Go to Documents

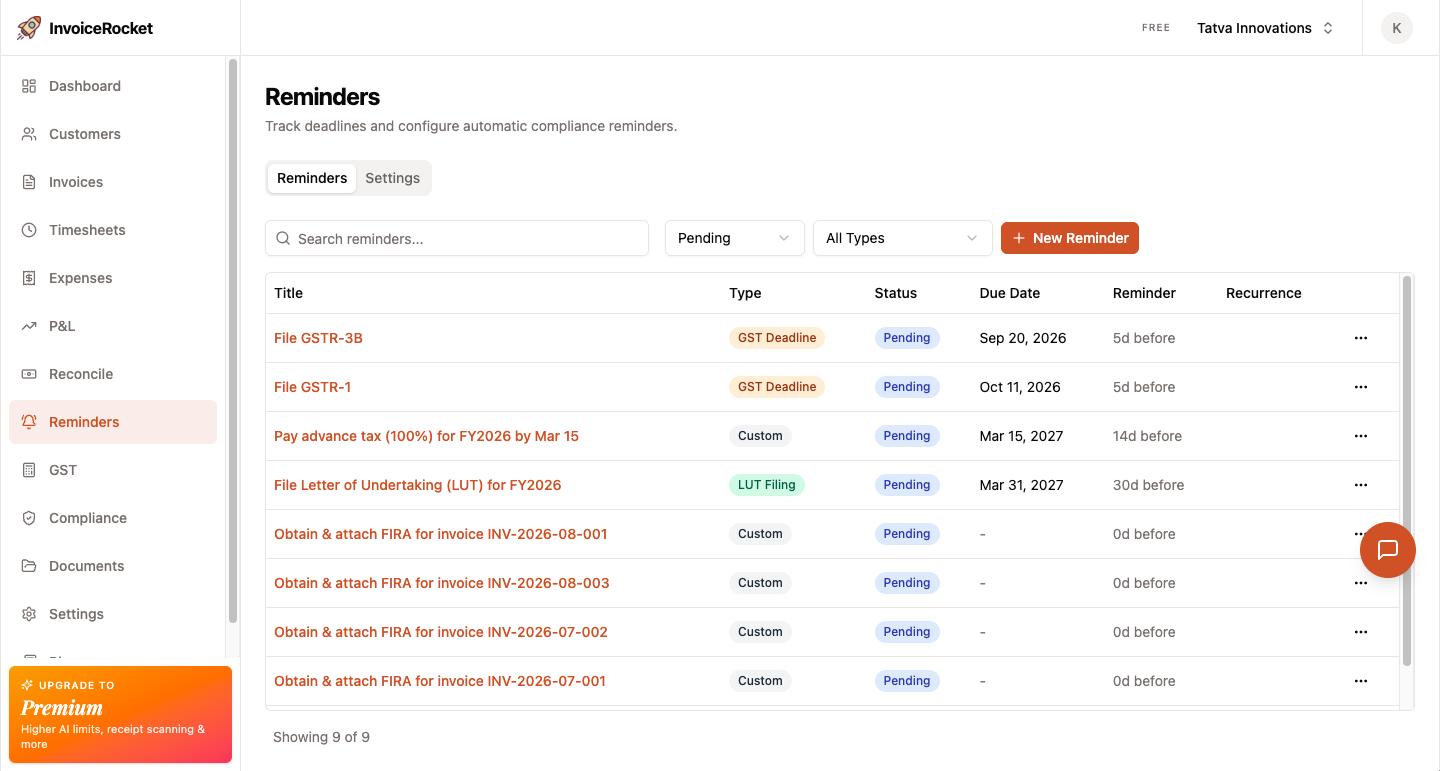point(113,566)
